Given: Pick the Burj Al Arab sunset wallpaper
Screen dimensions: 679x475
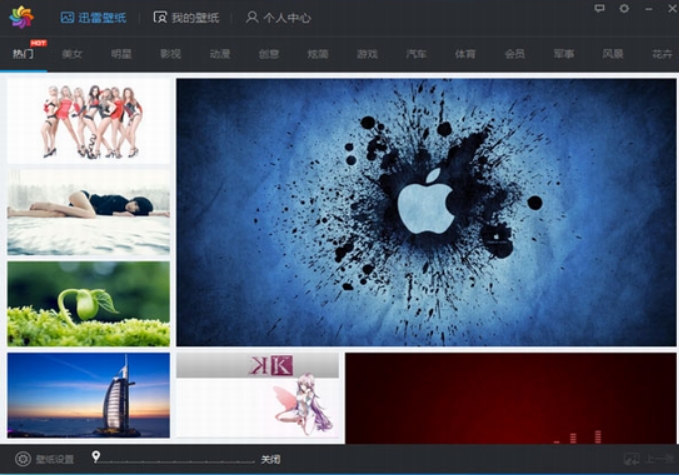Looking at the screenshot, I should click(88, 395).
